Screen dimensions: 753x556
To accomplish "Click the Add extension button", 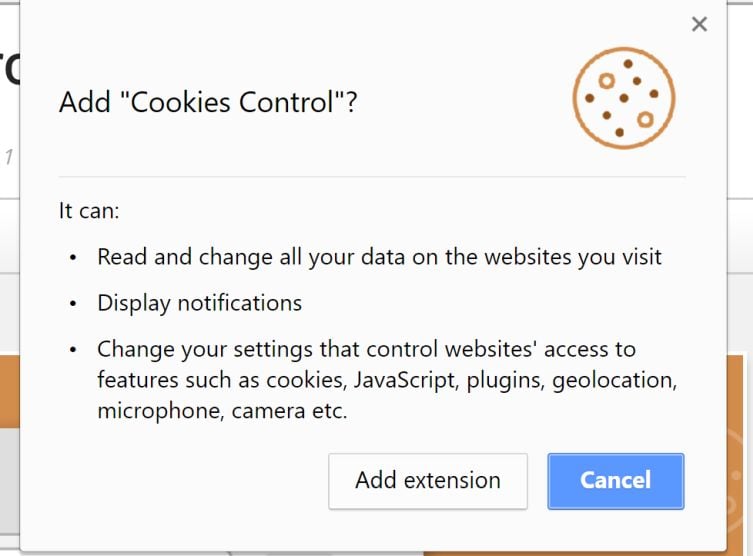I will tap(427, 481).
